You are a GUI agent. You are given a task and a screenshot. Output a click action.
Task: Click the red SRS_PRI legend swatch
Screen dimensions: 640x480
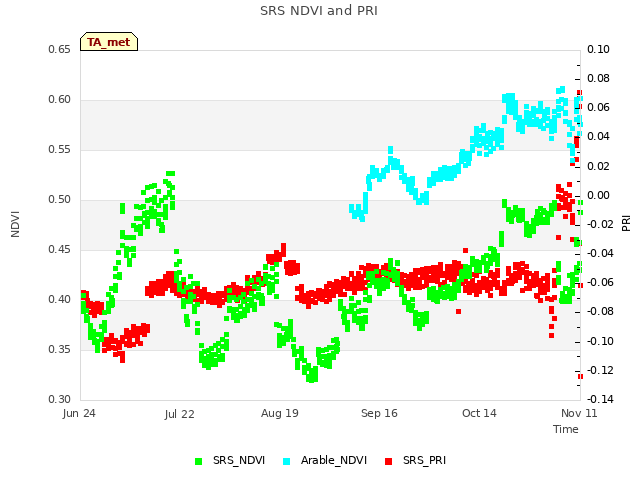click(389, 461)
